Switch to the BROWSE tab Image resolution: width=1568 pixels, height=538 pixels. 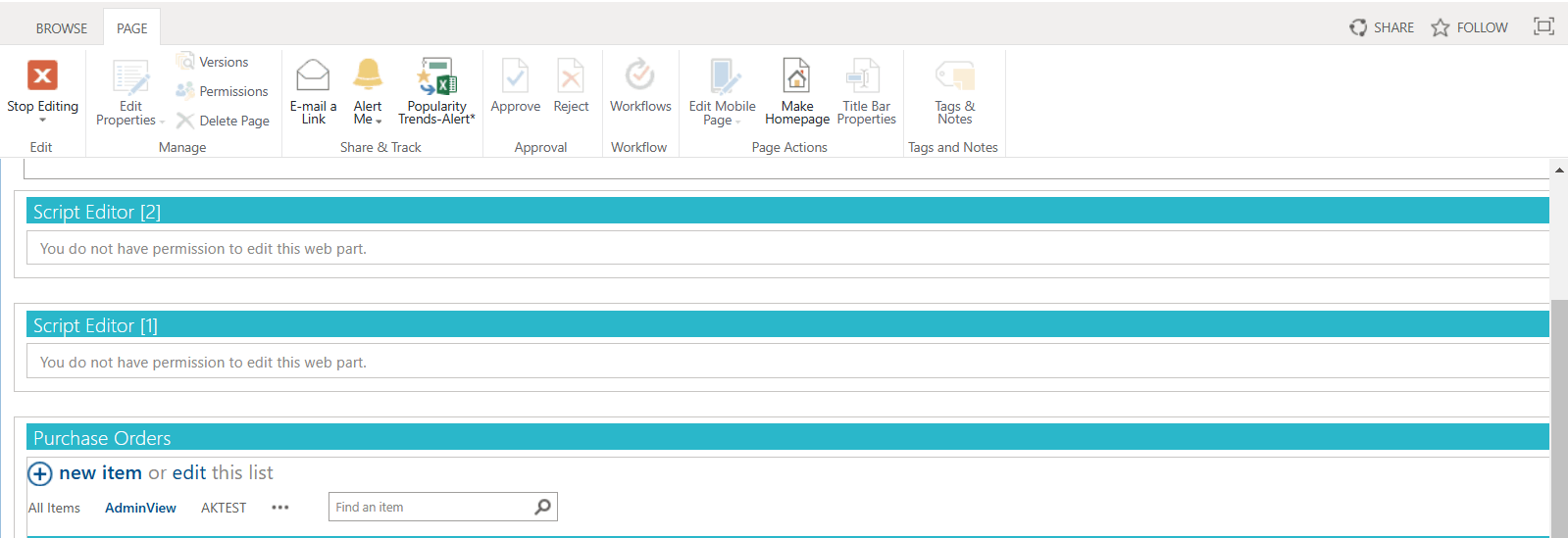click(62, 28)
